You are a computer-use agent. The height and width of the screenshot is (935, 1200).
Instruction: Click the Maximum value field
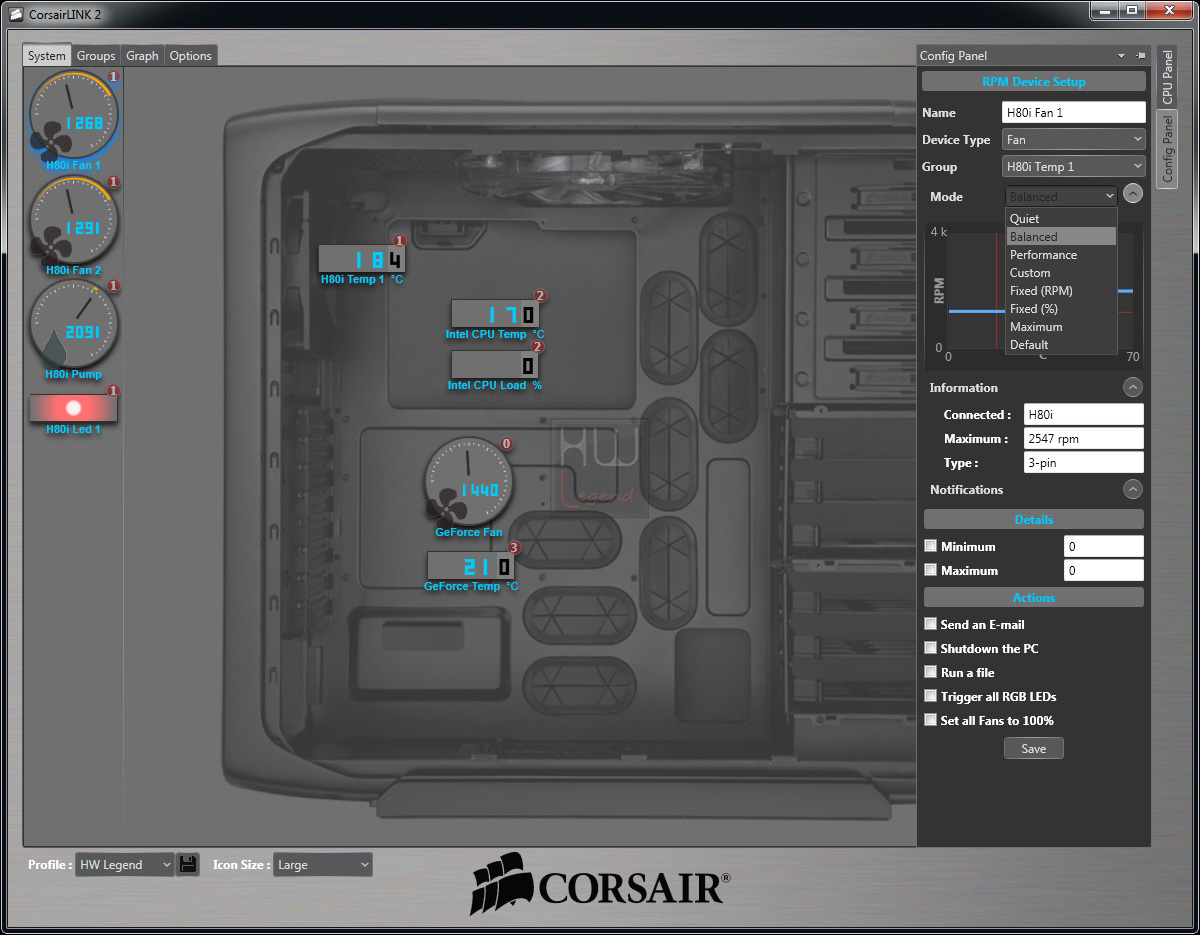tap(1103, 570)
